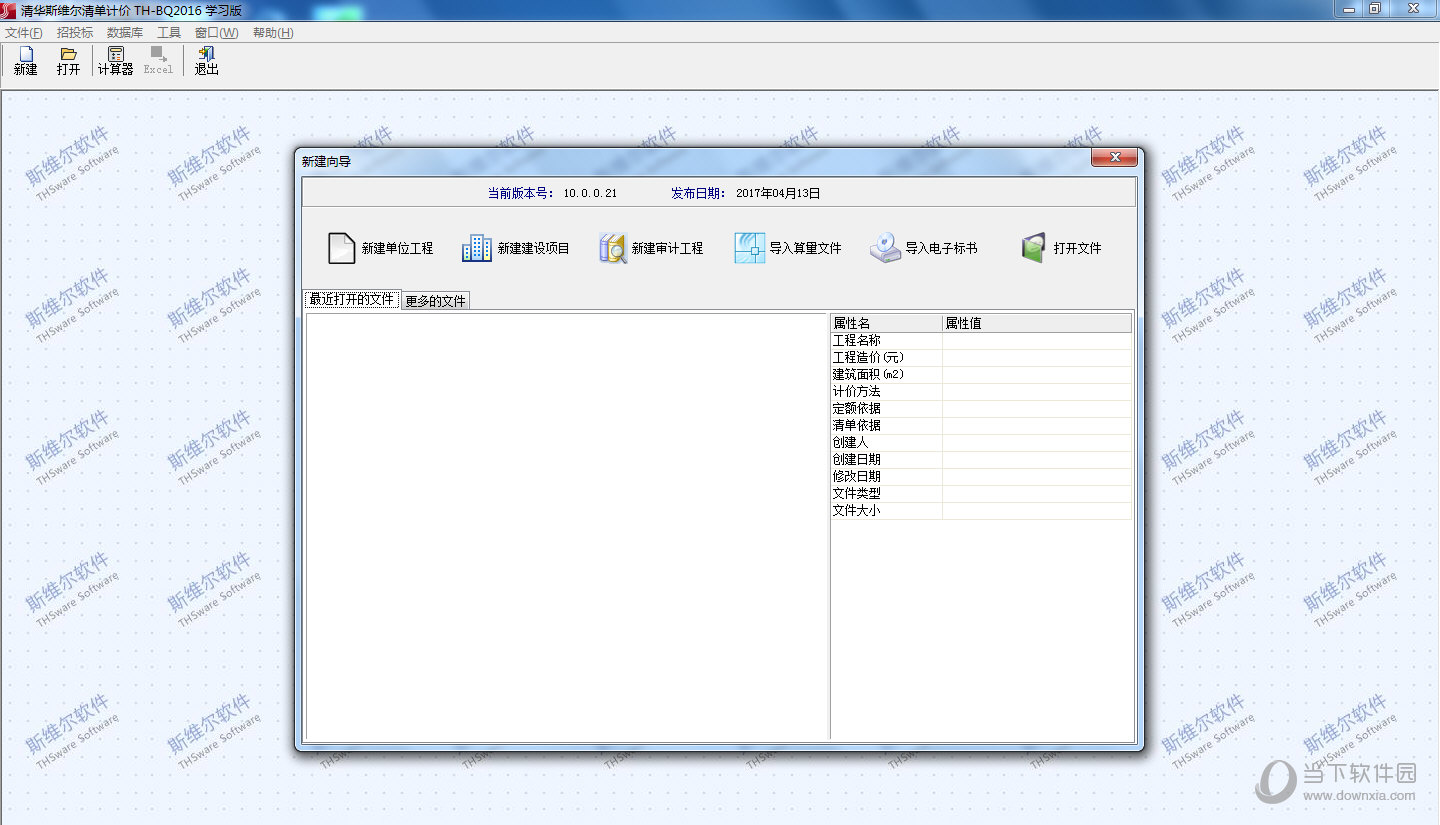Viewport: 1440px width, 825px height.
Task: Open the 数据库 menu
Action: pos(125,33)
